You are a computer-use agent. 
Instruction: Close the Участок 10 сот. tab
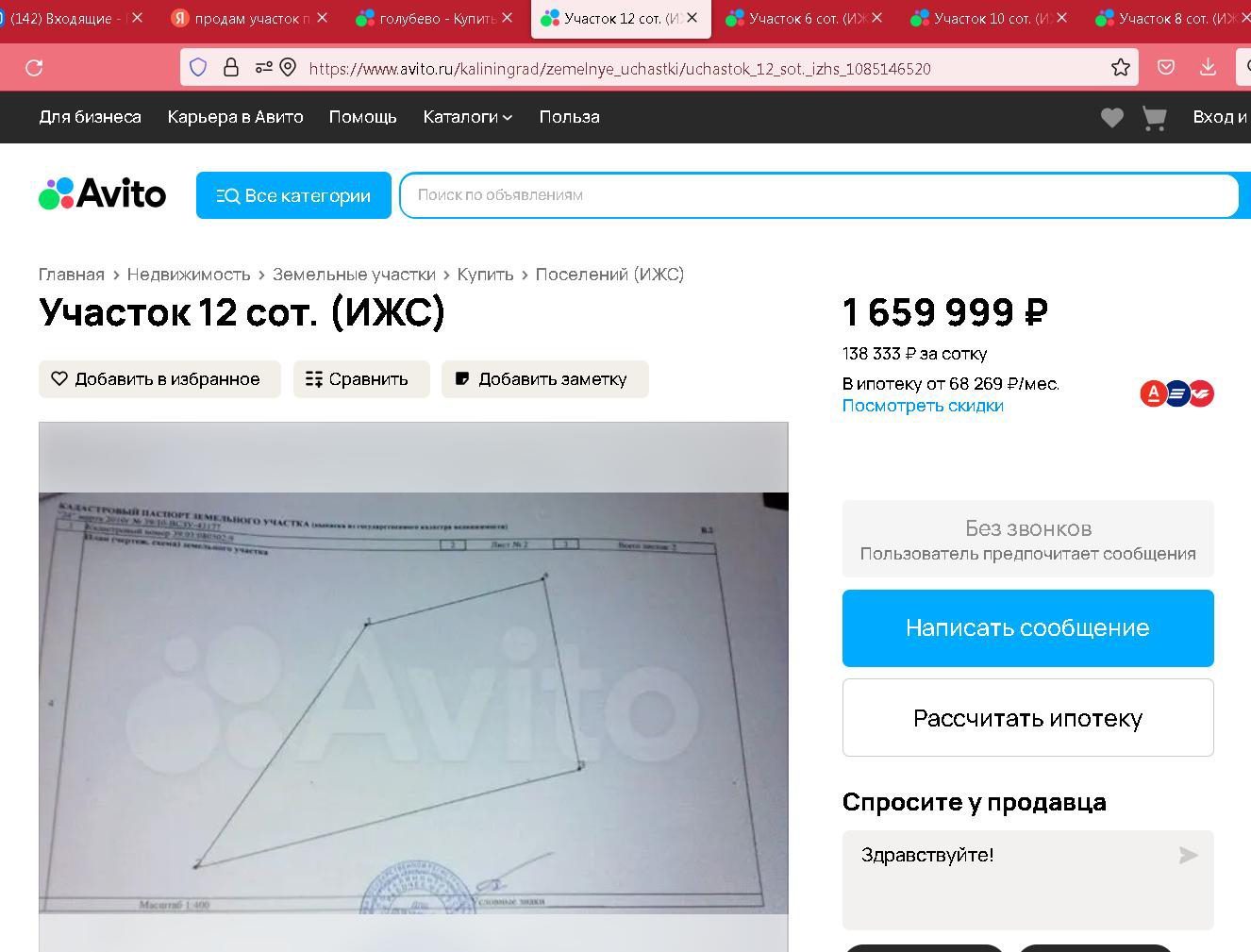tap(1062, 18)
